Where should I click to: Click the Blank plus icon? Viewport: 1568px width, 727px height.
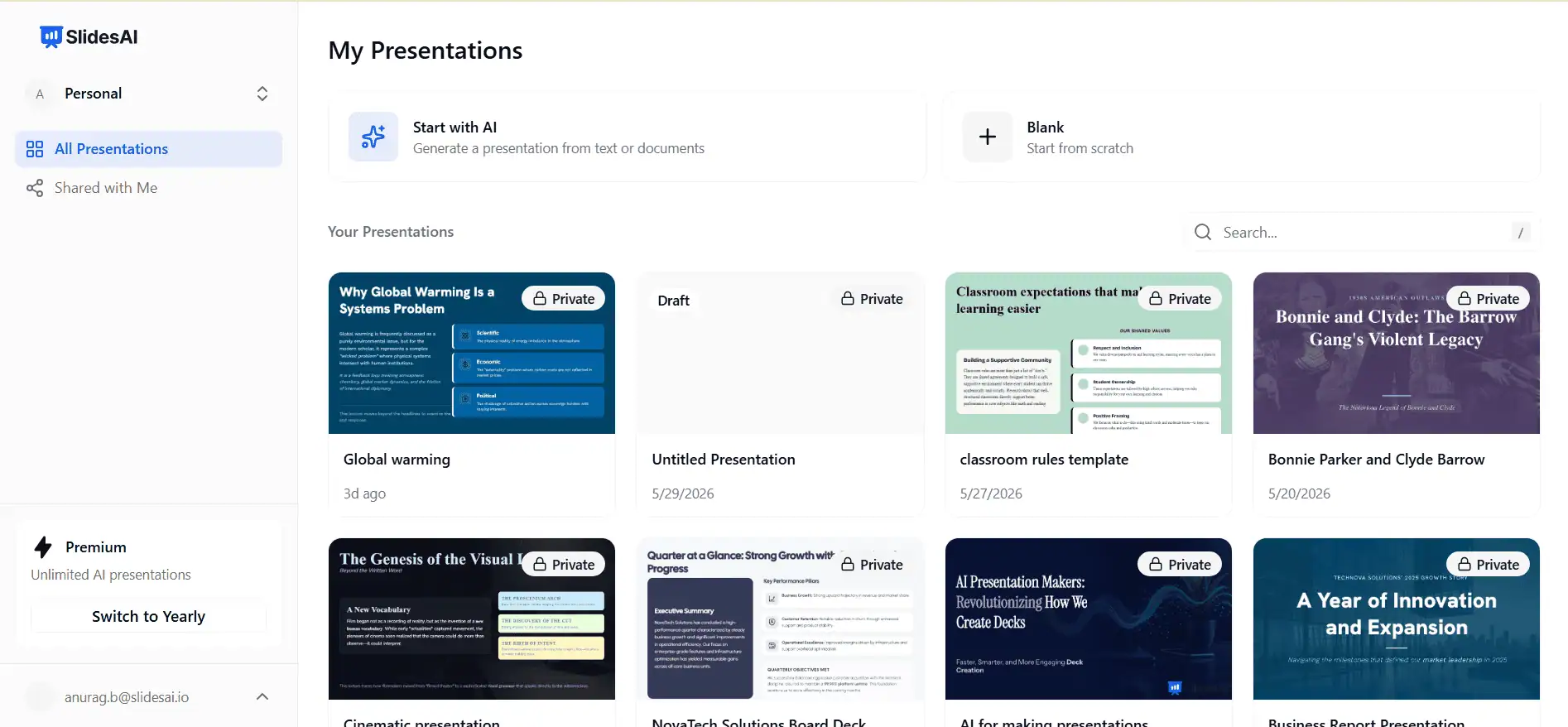pos(988,137)
